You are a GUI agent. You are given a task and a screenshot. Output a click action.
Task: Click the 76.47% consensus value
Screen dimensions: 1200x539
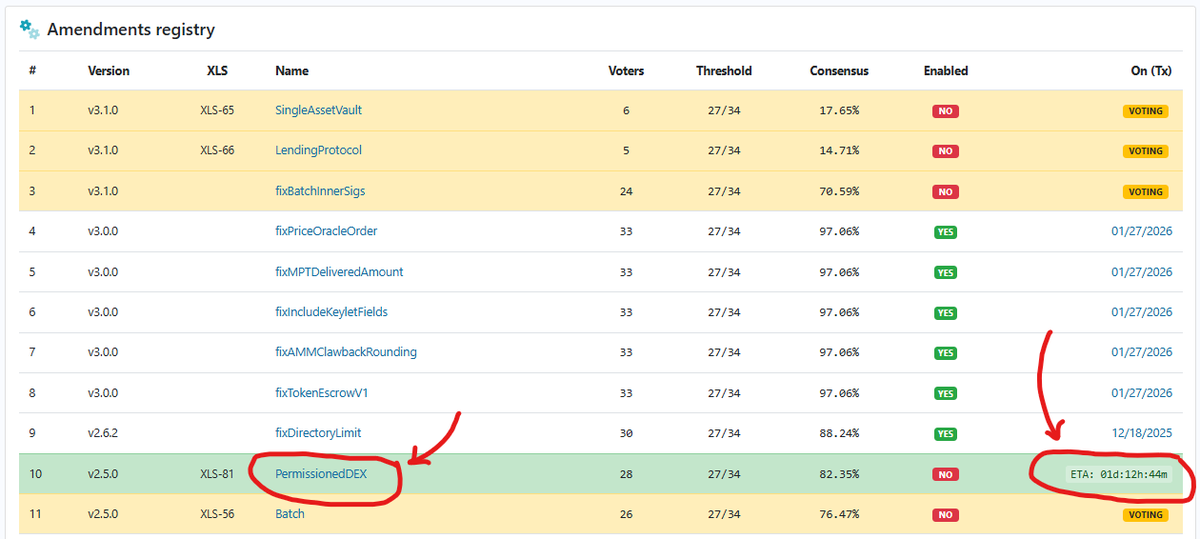point(839,514)
